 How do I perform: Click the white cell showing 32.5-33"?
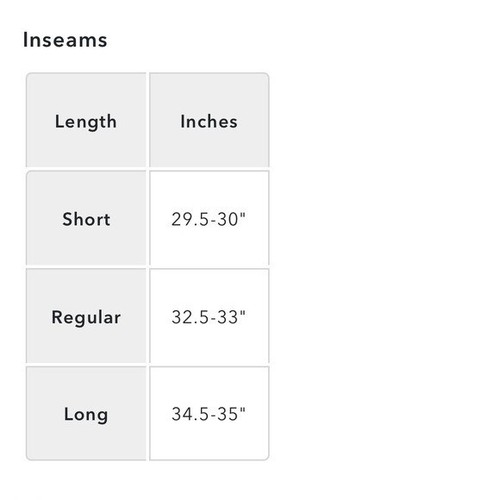click(209, 316)
